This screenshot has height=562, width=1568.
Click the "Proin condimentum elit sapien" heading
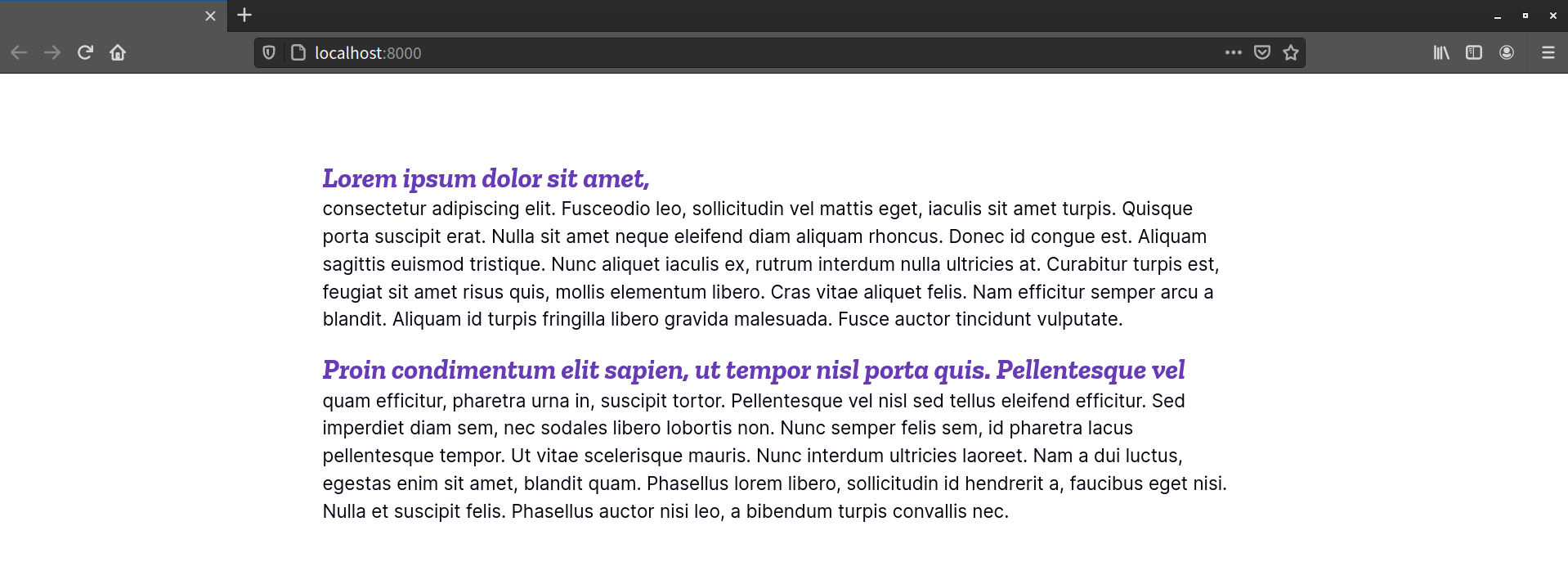click(x=752, y=370)
